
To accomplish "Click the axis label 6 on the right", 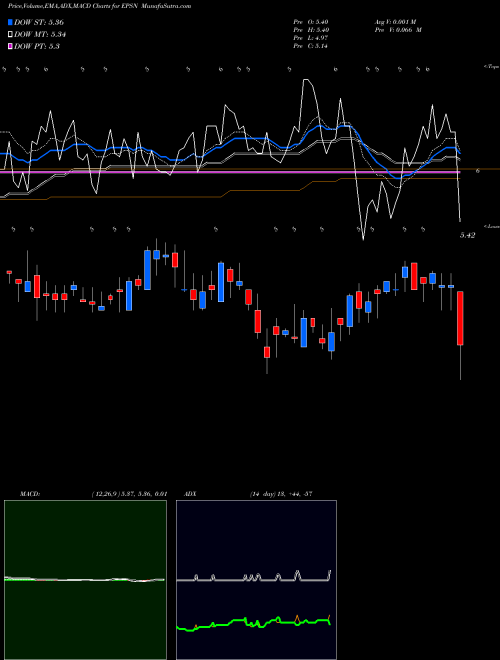I will tap(477, 170).
